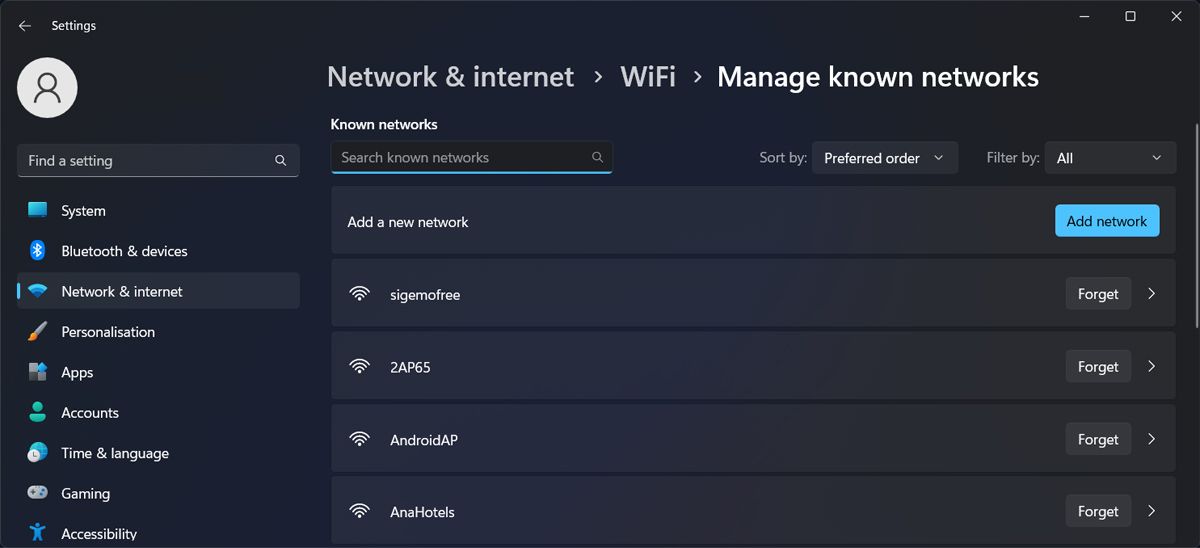
Task: Select Apps in the sidebar
Action: point(77,372)
